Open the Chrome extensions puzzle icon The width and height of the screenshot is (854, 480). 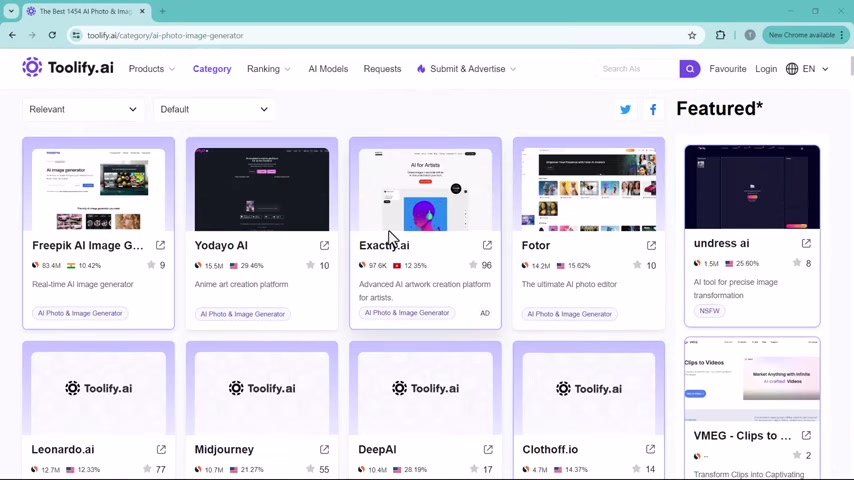pos(720,35)
